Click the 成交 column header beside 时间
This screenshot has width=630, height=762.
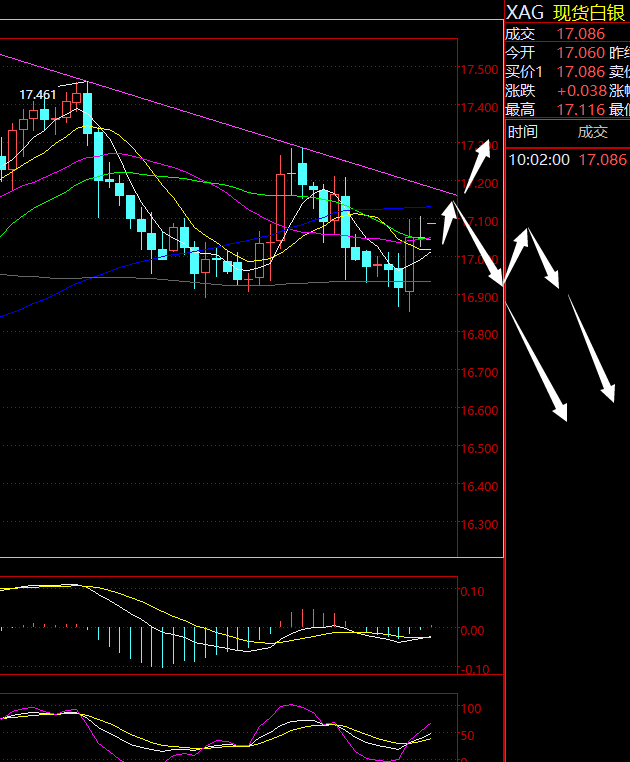pos(593,132)
